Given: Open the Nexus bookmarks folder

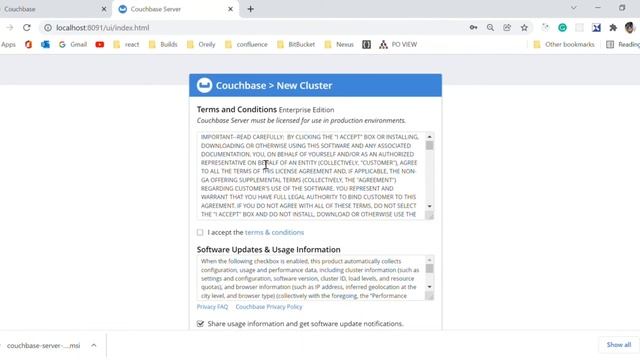Looking at the screenshot, I should 339,44.
